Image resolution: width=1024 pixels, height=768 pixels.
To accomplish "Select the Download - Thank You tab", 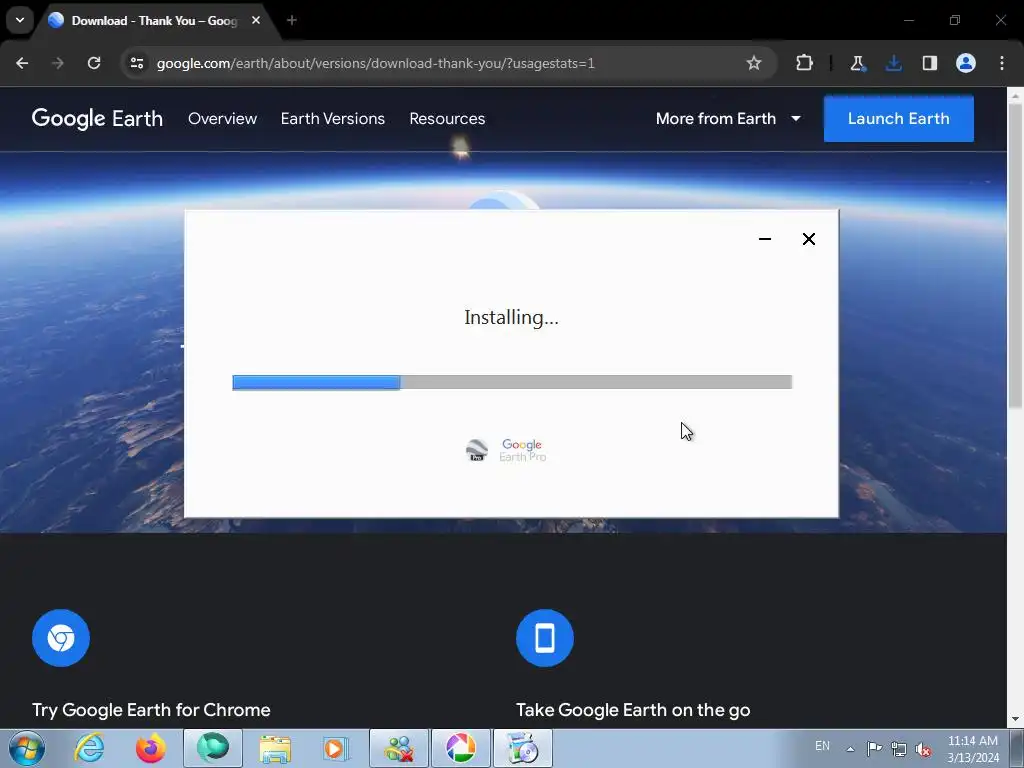I will (155, 21).
